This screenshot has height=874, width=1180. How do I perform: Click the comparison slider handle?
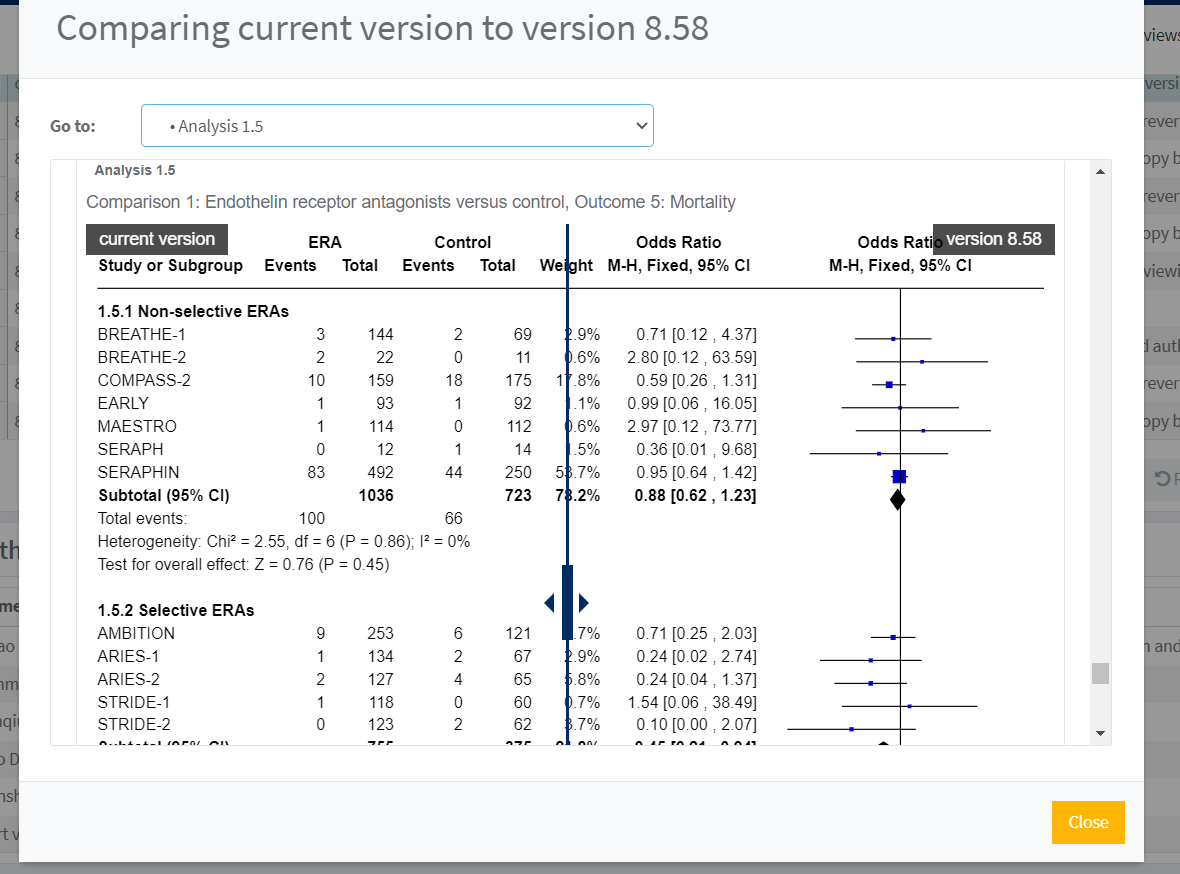tap(567, 602)
